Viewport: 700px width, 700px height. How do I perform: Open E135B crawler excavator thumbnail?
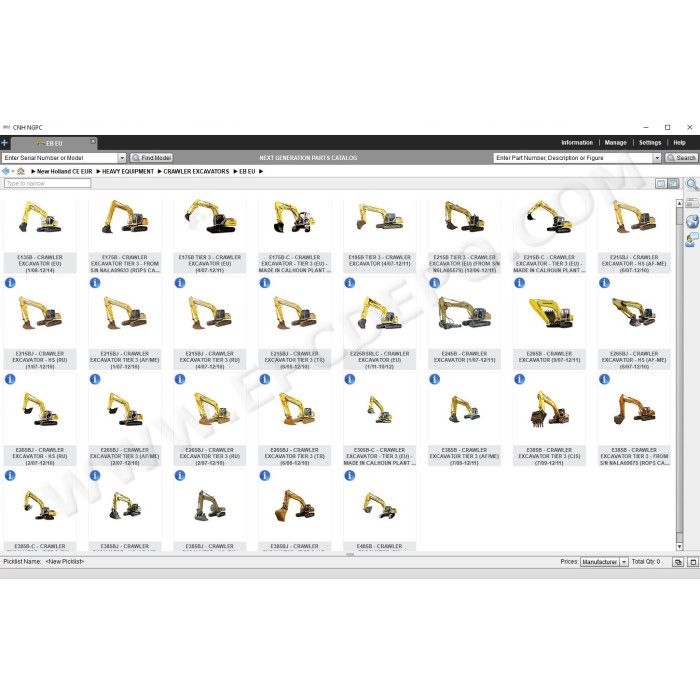pos(40,217)
